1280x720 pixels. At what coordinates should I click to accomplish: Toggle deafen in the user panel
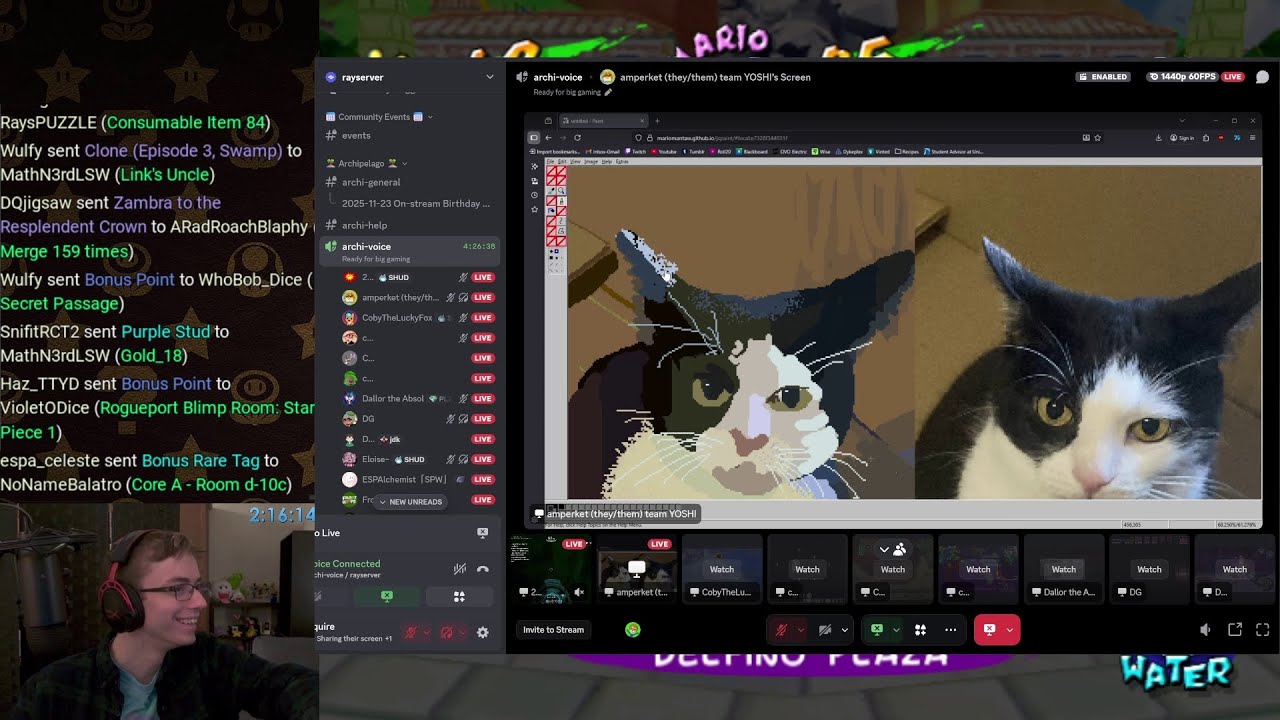click(446, 632)
